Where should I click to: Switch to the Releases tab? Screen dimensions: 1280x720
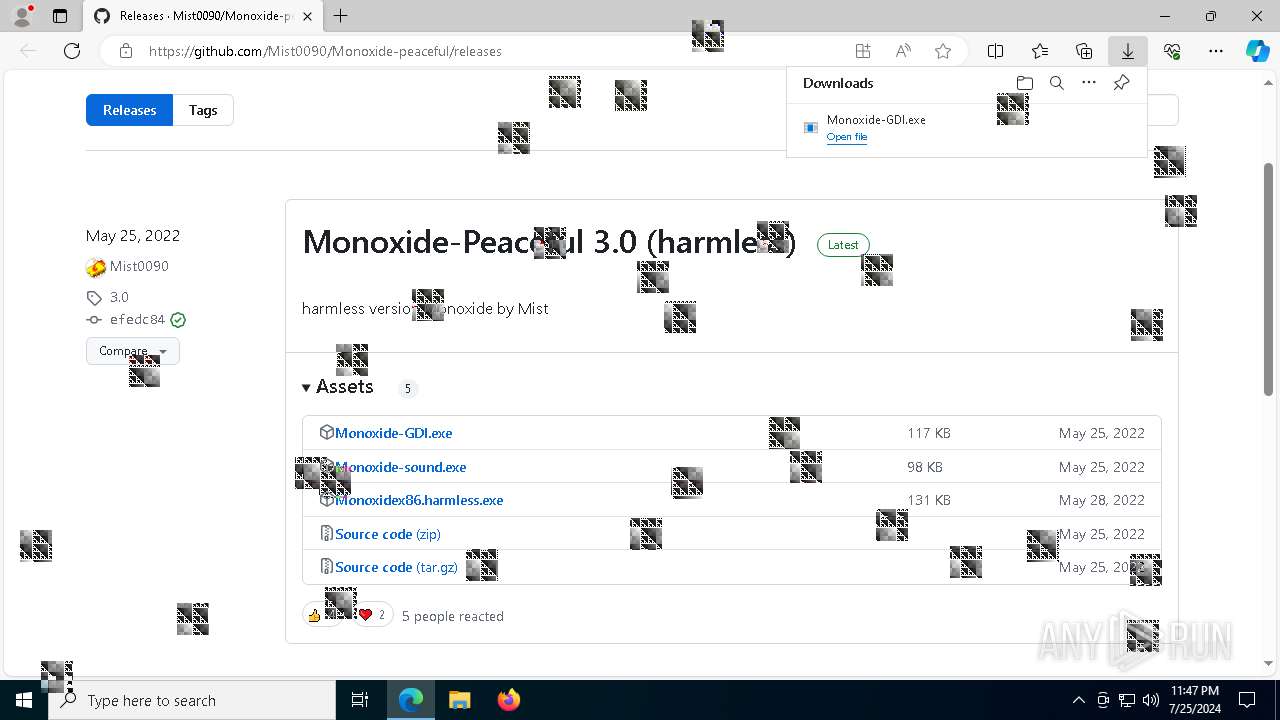pos(129,110)
